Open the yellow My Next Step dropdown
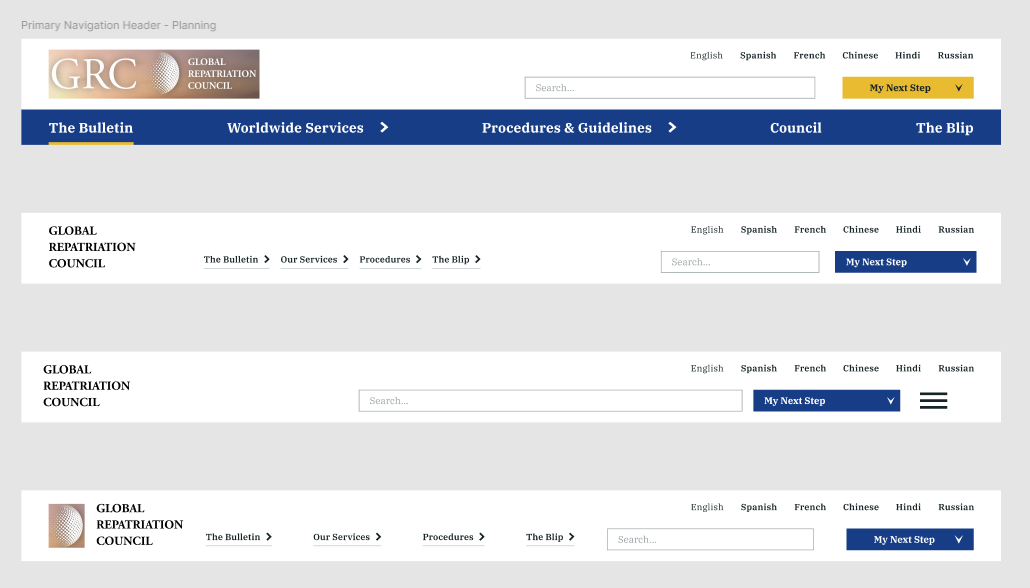 point(908,87)
